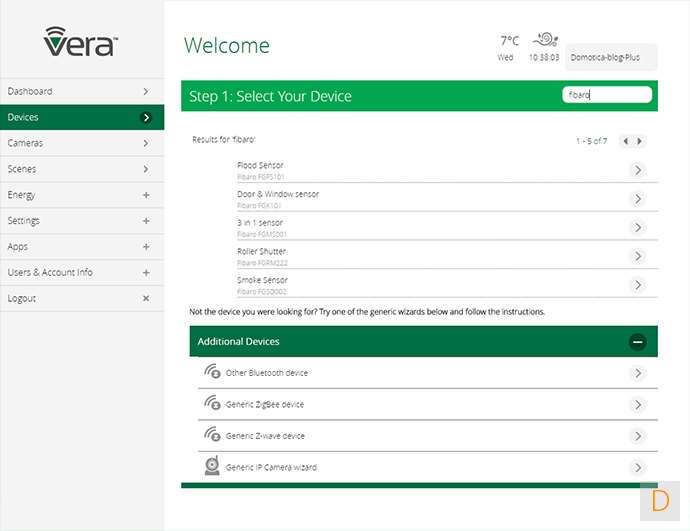This screenshot has width=690, height=531.
Task: Open the Cameras menu item
Action: click(82, 143)
